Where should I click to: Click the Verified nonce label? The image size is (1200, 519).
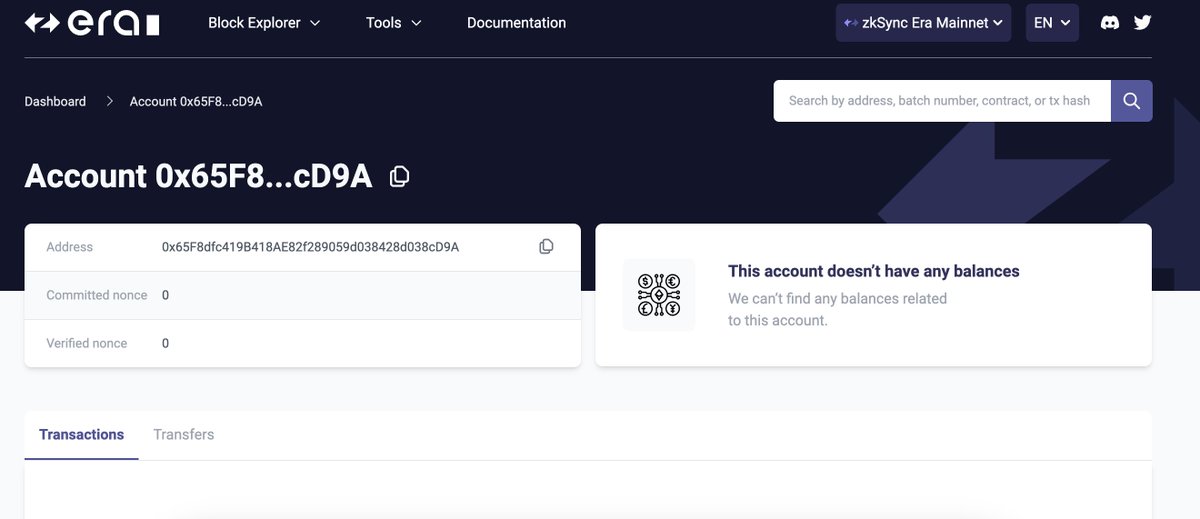pyautogui.click(x=87, y=343)
